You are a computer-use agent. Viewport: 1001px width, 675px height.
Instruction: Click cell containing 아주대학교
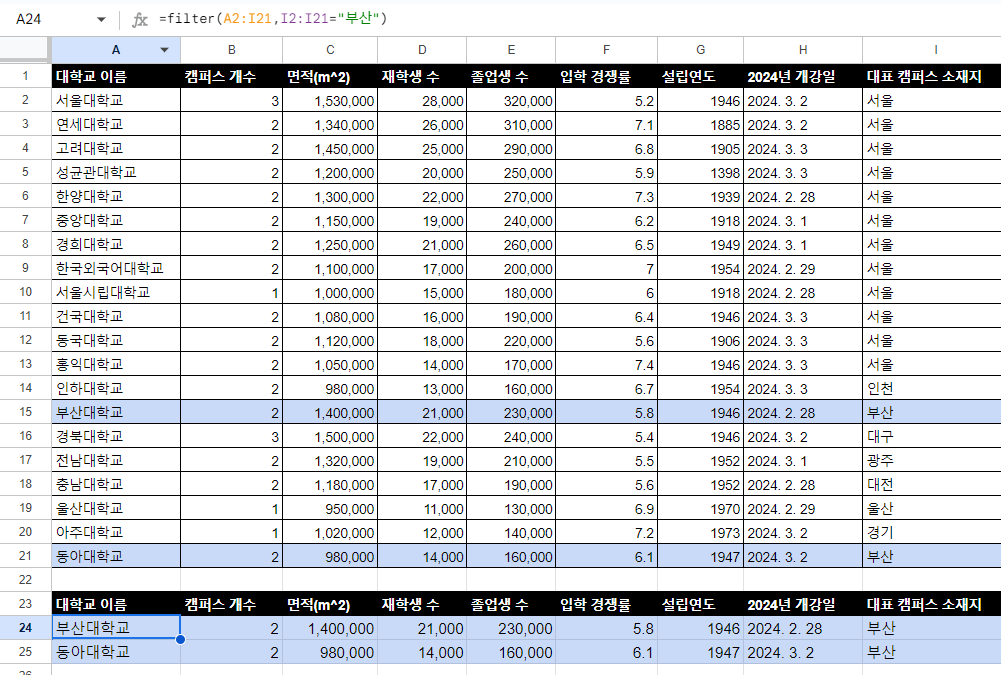pos(116,532)
